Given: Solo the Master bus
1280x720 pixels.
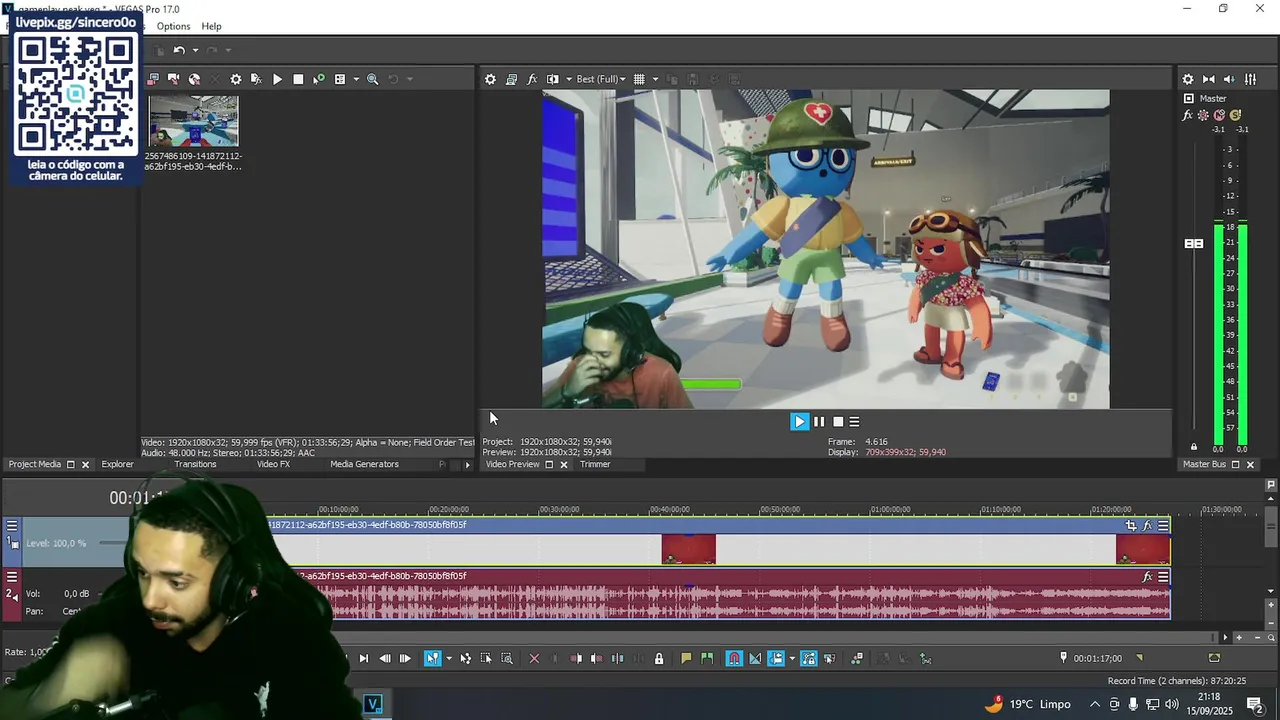Looking at the screenshot, I should [x=1235, y=115].
